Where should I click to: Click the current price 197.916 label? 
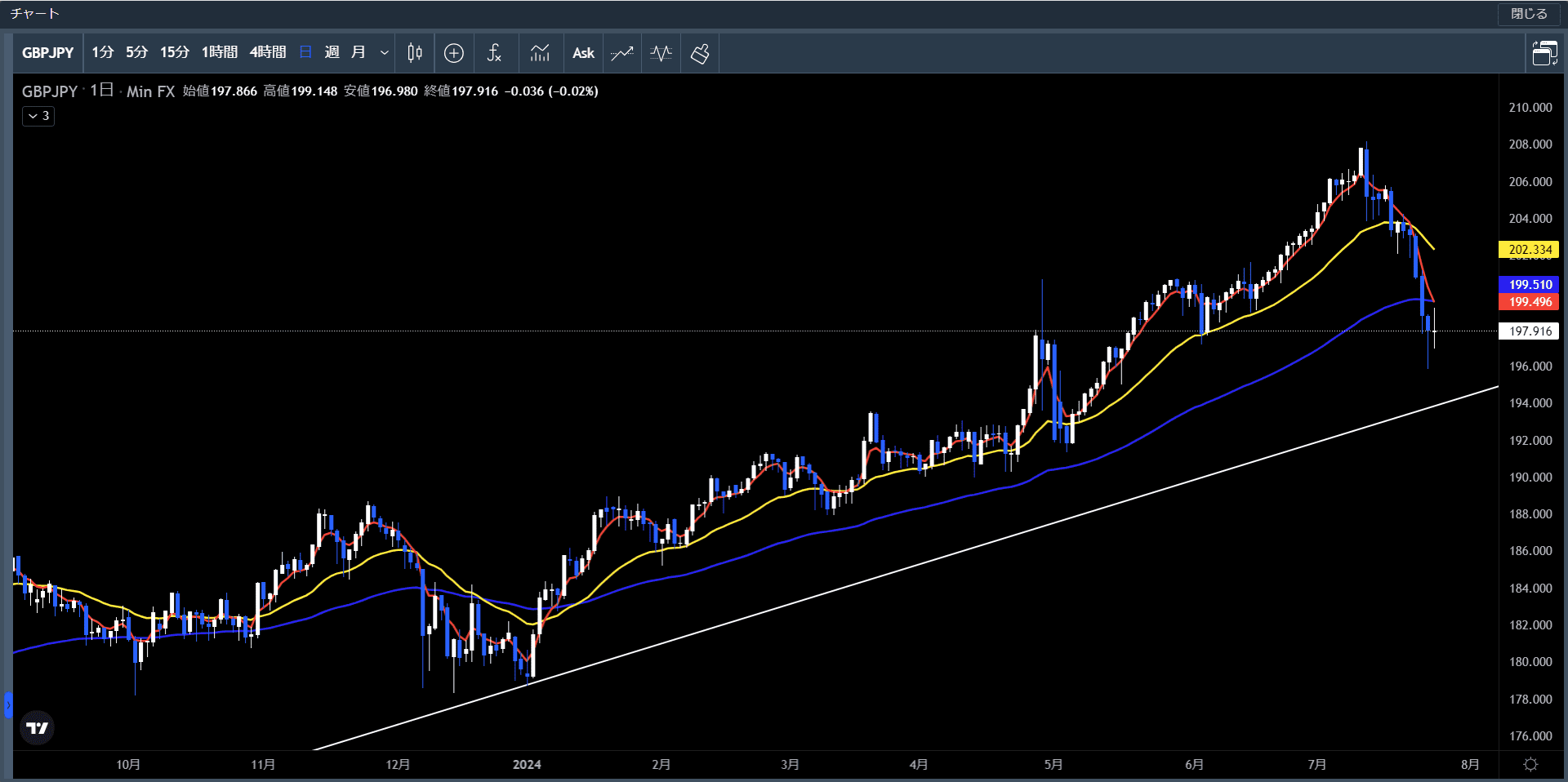coord(1530,331)
